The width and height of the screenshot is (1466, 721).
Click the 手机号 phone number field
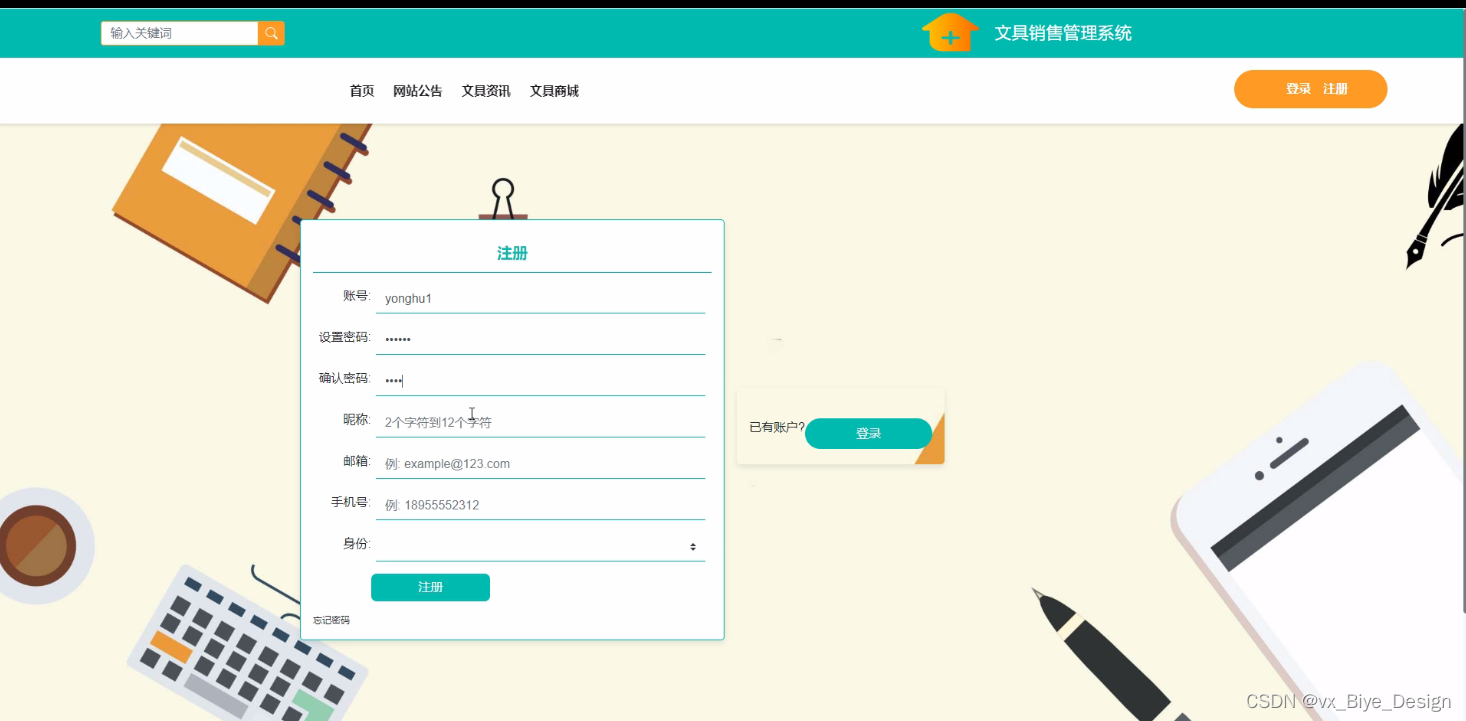click(540, 505)
